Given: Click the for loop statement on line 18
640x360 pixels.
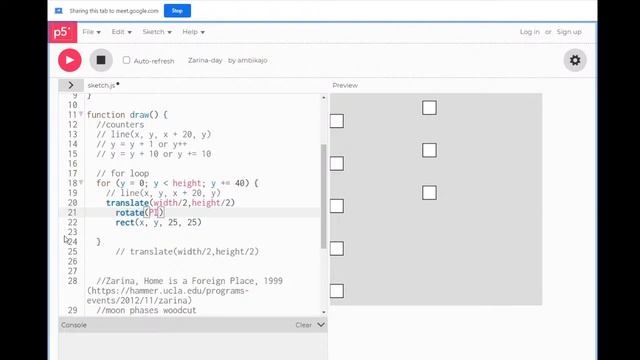Looking at the screenshot, I should (177, 183).
